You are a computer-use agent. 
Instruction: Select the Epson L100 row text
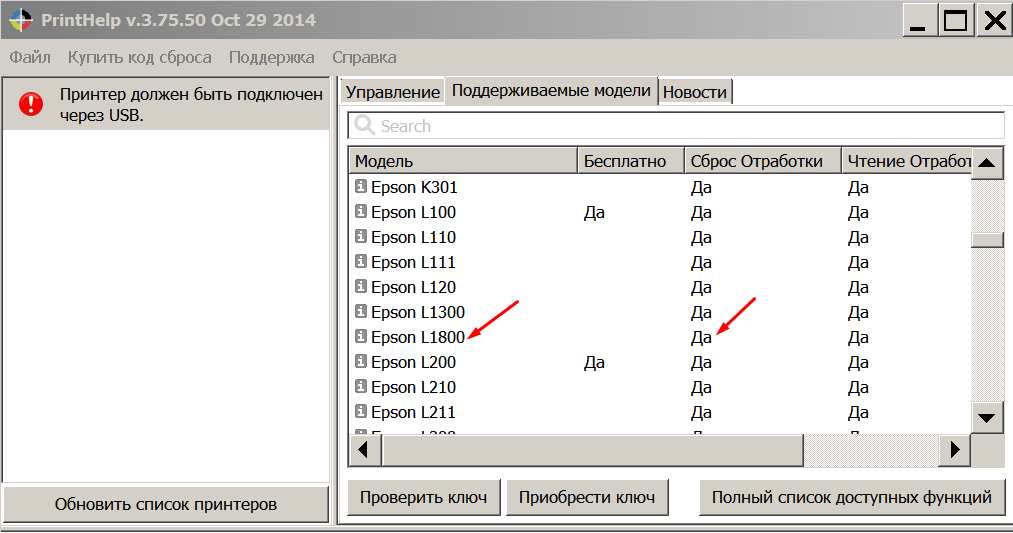pyautogui.click(x=413, y=212)
